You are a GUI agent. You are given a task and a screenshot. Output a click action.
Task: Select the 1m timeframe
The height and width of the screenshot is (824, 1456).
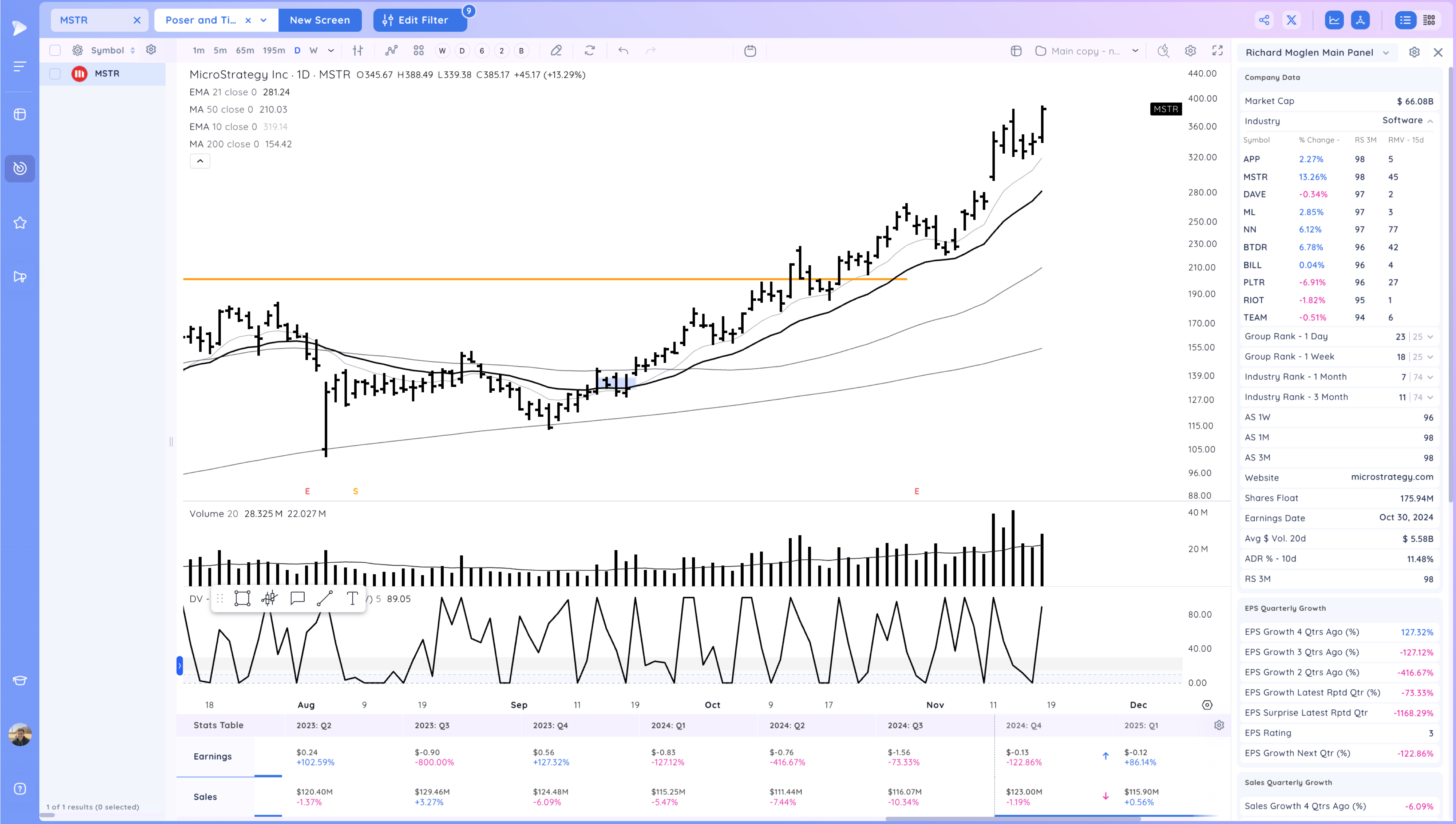[x=199, y=50]
